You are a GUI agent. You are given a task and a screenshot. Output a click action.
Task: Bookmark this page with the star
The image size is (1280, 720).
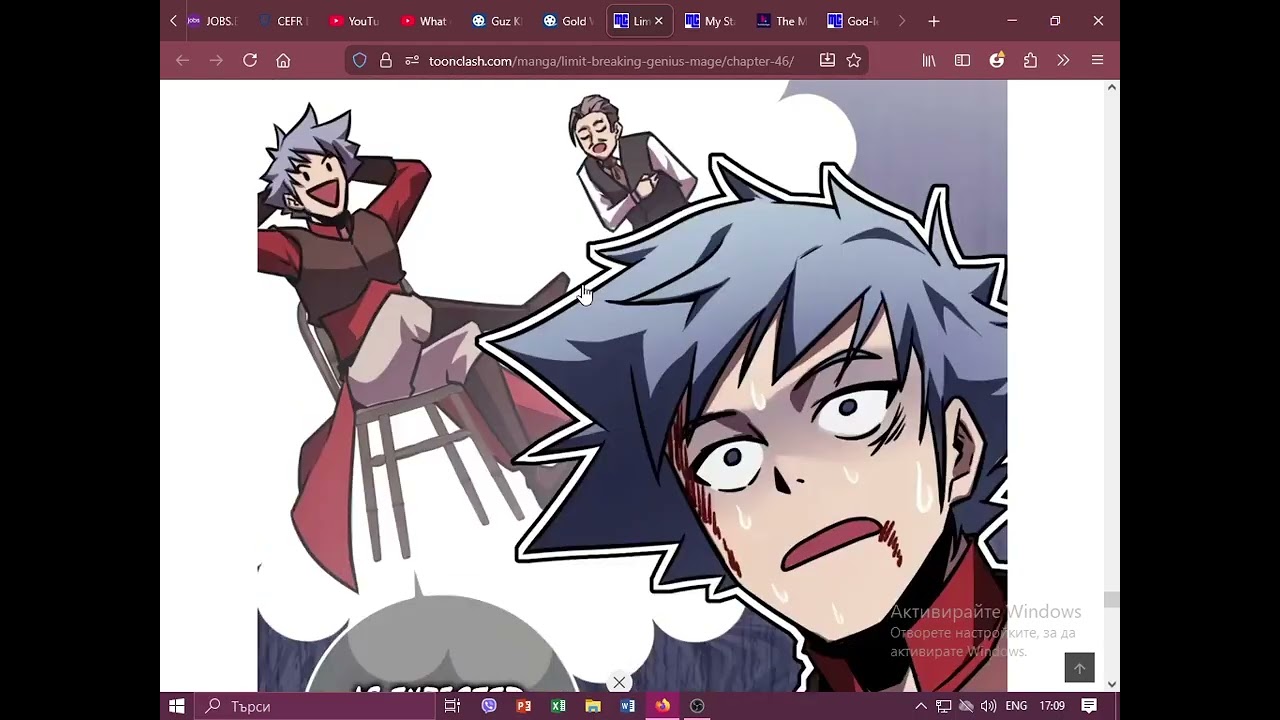coord(853,60)
